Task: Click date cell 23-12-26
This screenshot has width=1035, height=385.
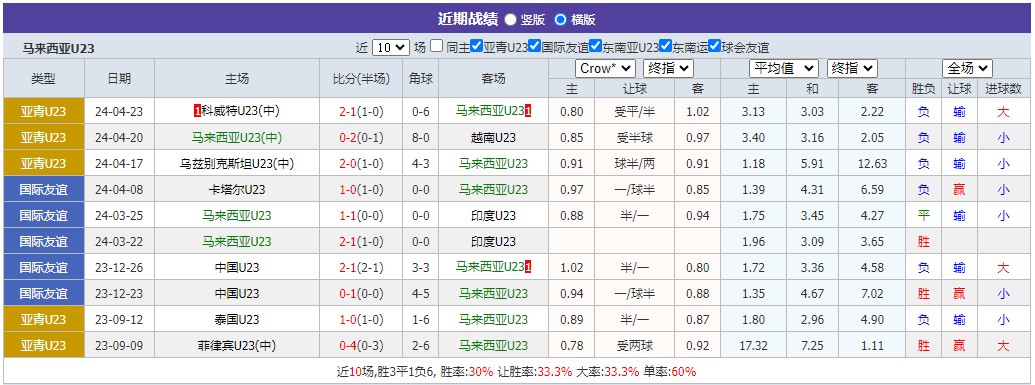Action: coord(119,267)
